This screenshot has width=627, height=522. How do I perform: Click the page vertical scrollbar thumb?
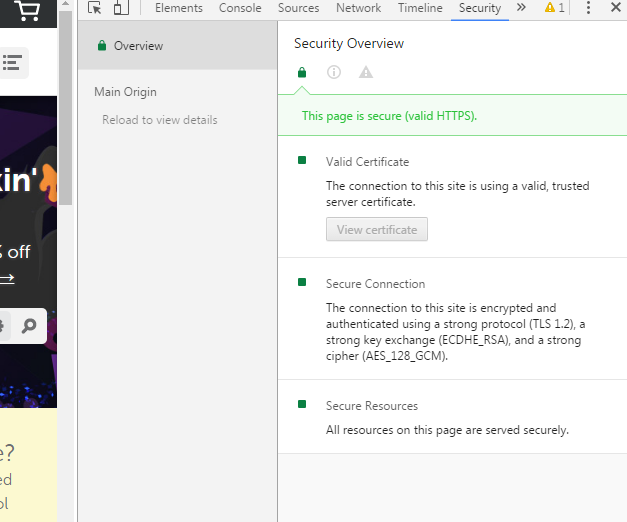(x=65, y=108)
